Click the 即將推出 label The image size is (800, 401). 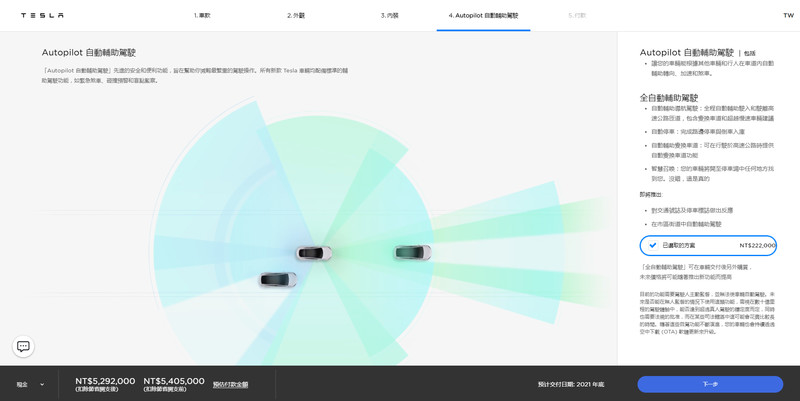(x=651, y=195)
